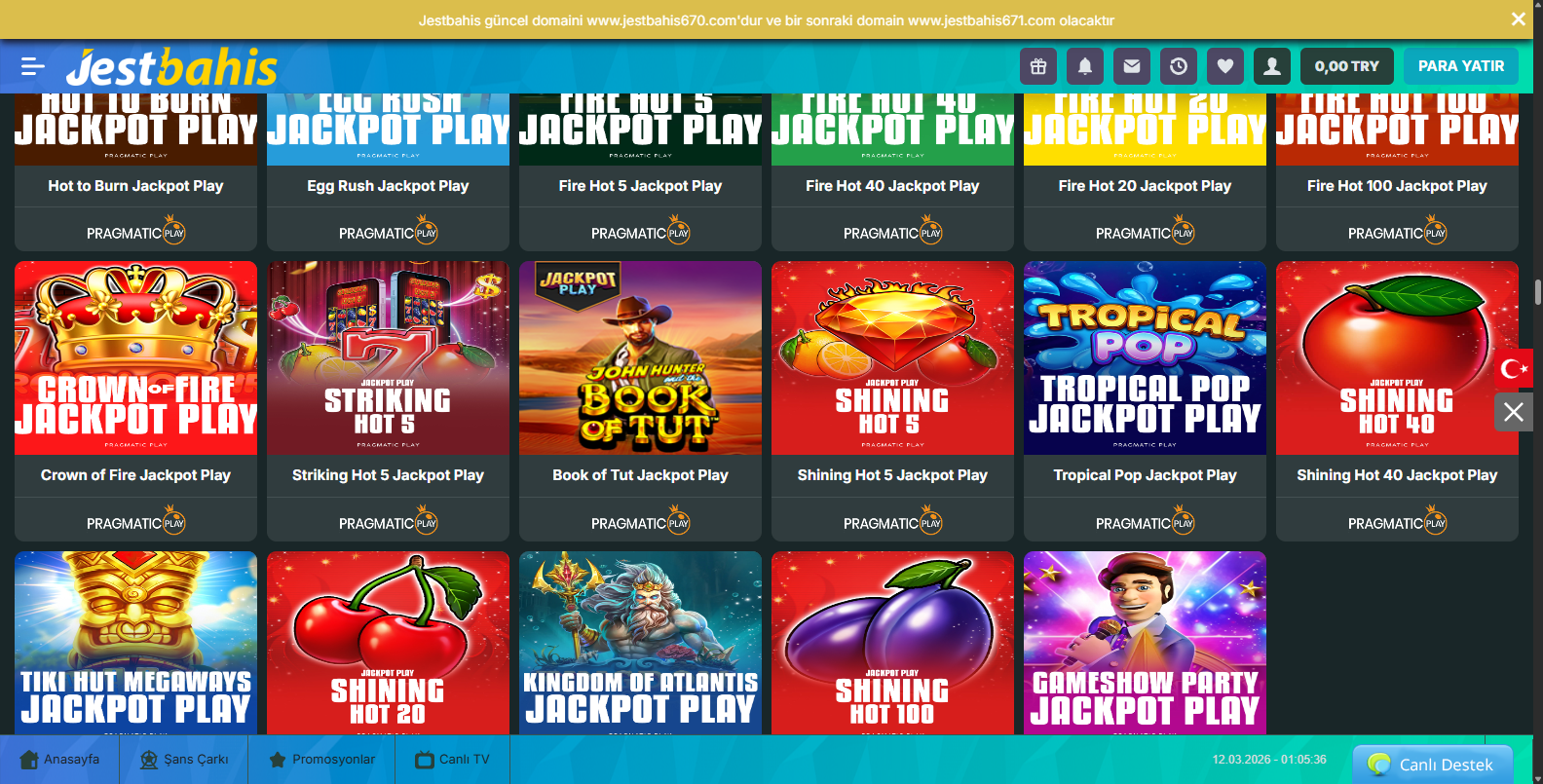Open the notifications bell icon
Screen dimensions: 1543x784
(x=1085, y=66)
